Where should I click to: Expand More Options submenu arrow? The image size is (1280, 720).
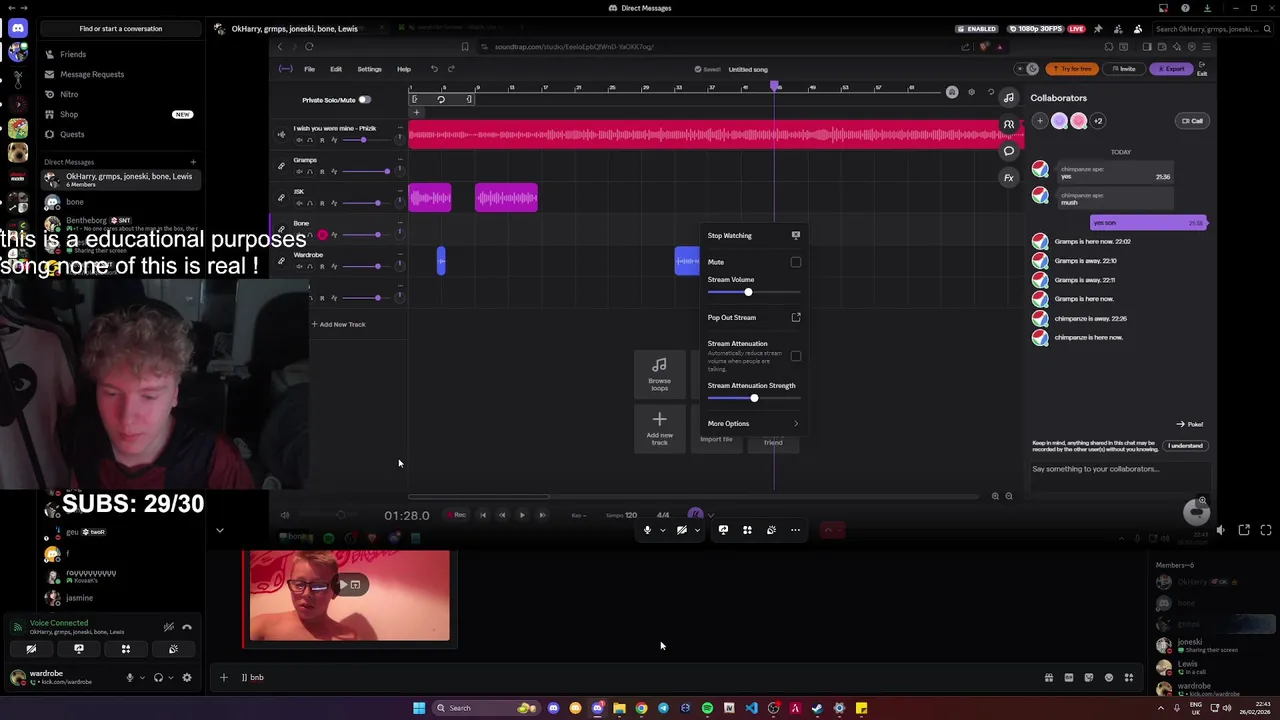(x=796, y=424)
